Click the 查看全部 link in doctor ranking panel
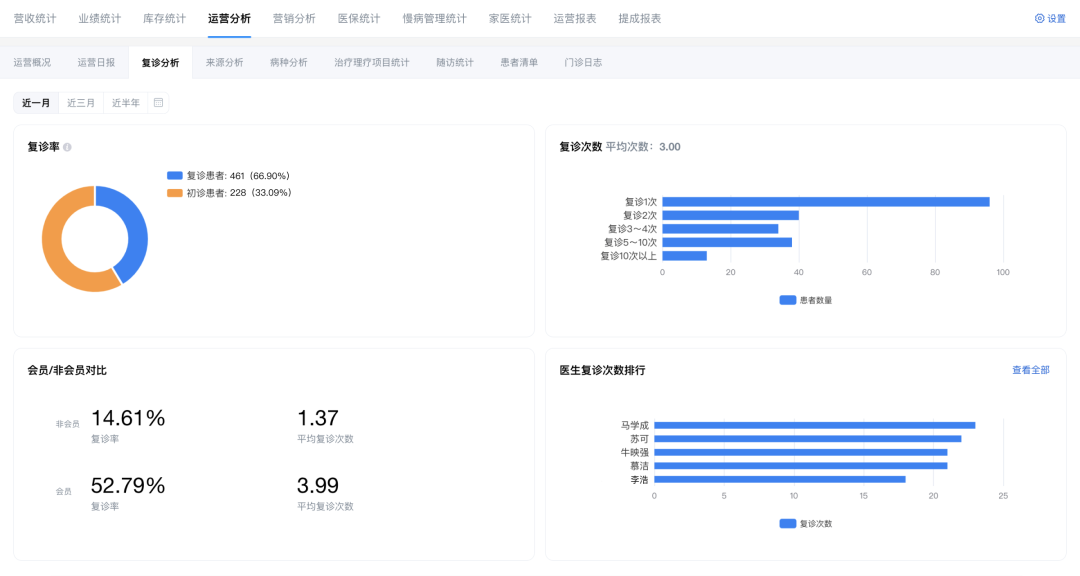Screen dimensions: 1080x576 pos(1030,369)
